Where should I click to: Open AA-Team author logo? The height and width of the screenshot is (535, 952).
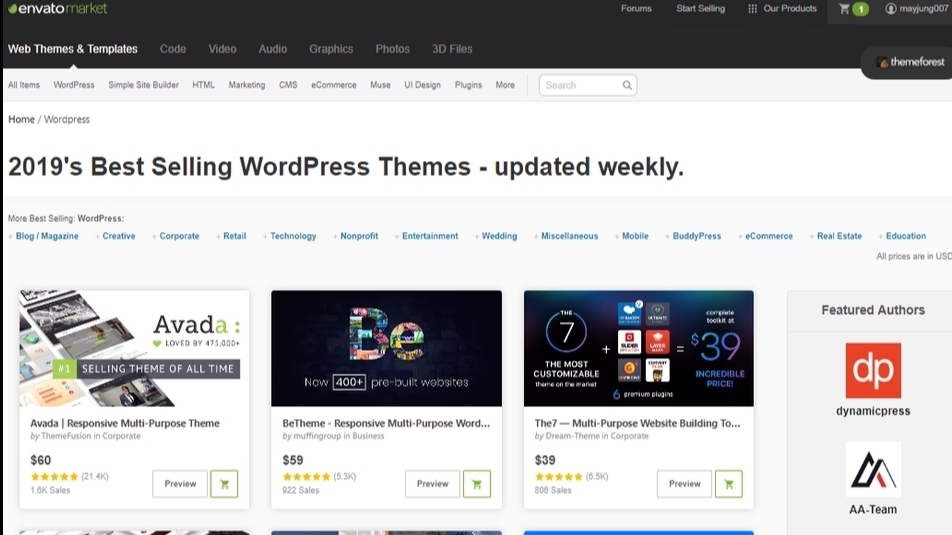[873, 469]
